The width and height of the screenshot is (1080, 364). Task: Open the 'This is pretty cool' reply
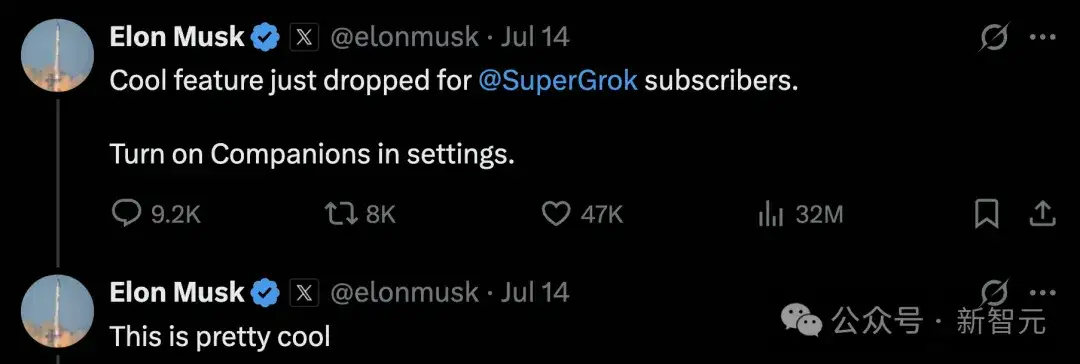coord(220,336)
